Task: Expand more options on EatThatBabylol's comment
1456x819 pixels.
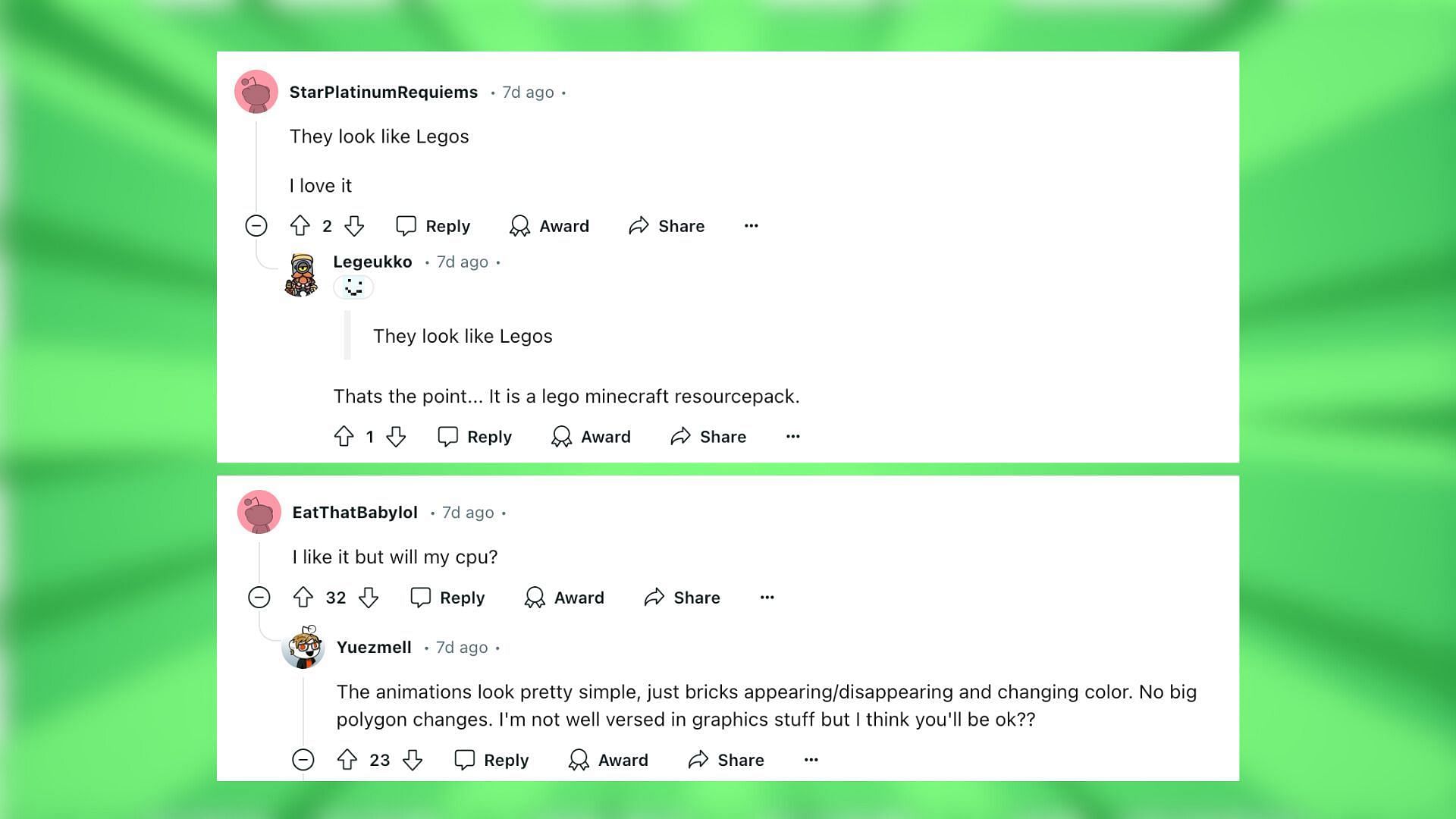Action: pyautogui.click(x=767, y=597)
